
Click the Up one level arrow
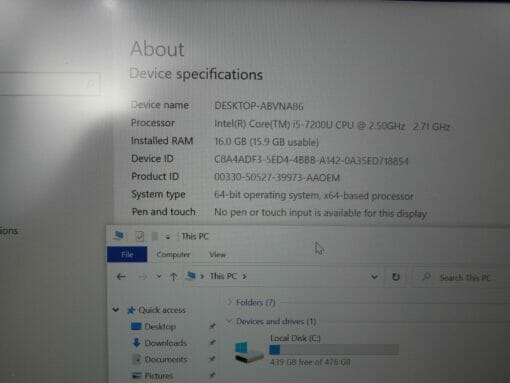(x=173, y=277)
